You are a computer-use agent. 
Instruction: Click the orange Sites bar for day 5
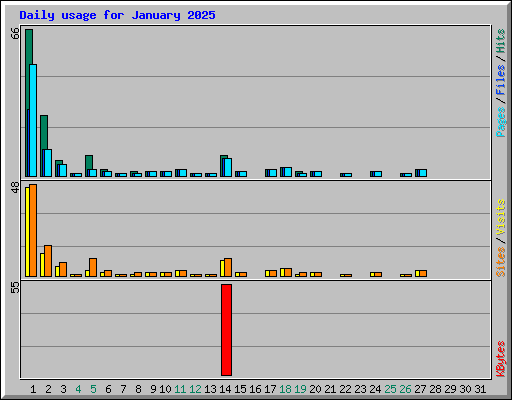pyautogui.click(x=93, y=267)
